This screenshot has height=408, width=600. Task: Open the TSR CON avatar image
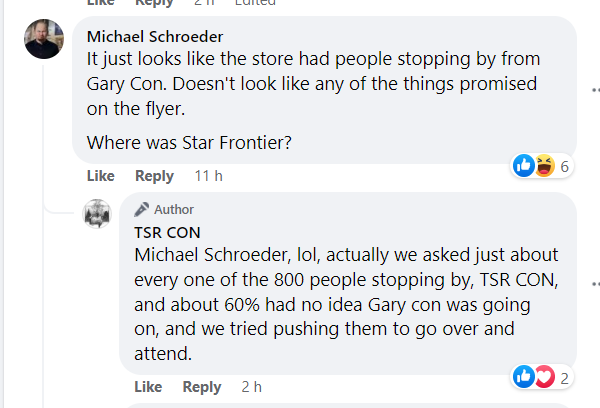click(97, 214)
